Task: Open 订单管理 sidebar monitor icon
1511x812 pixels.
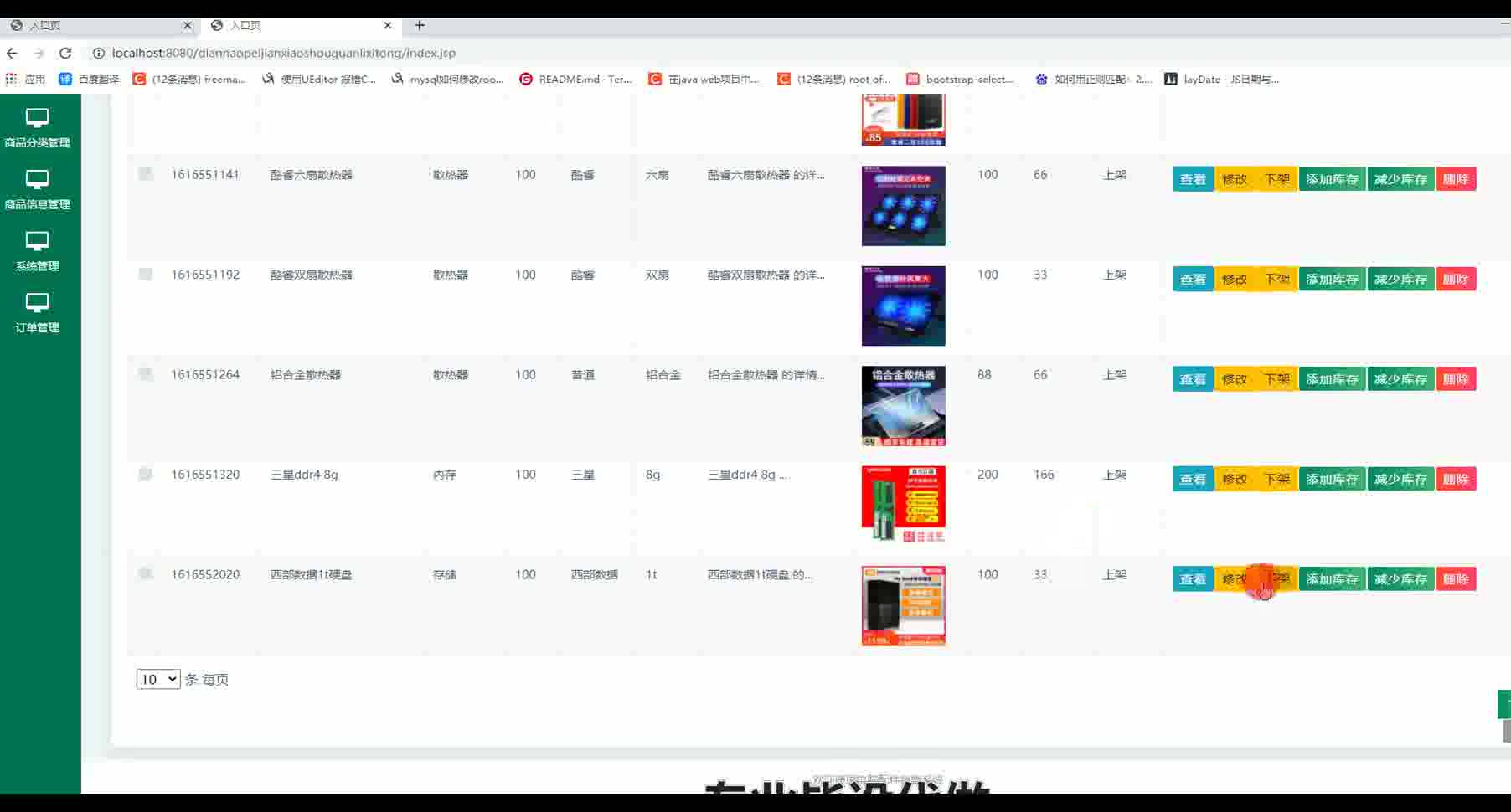Action: pyautogui.click(x=37, y=303)
